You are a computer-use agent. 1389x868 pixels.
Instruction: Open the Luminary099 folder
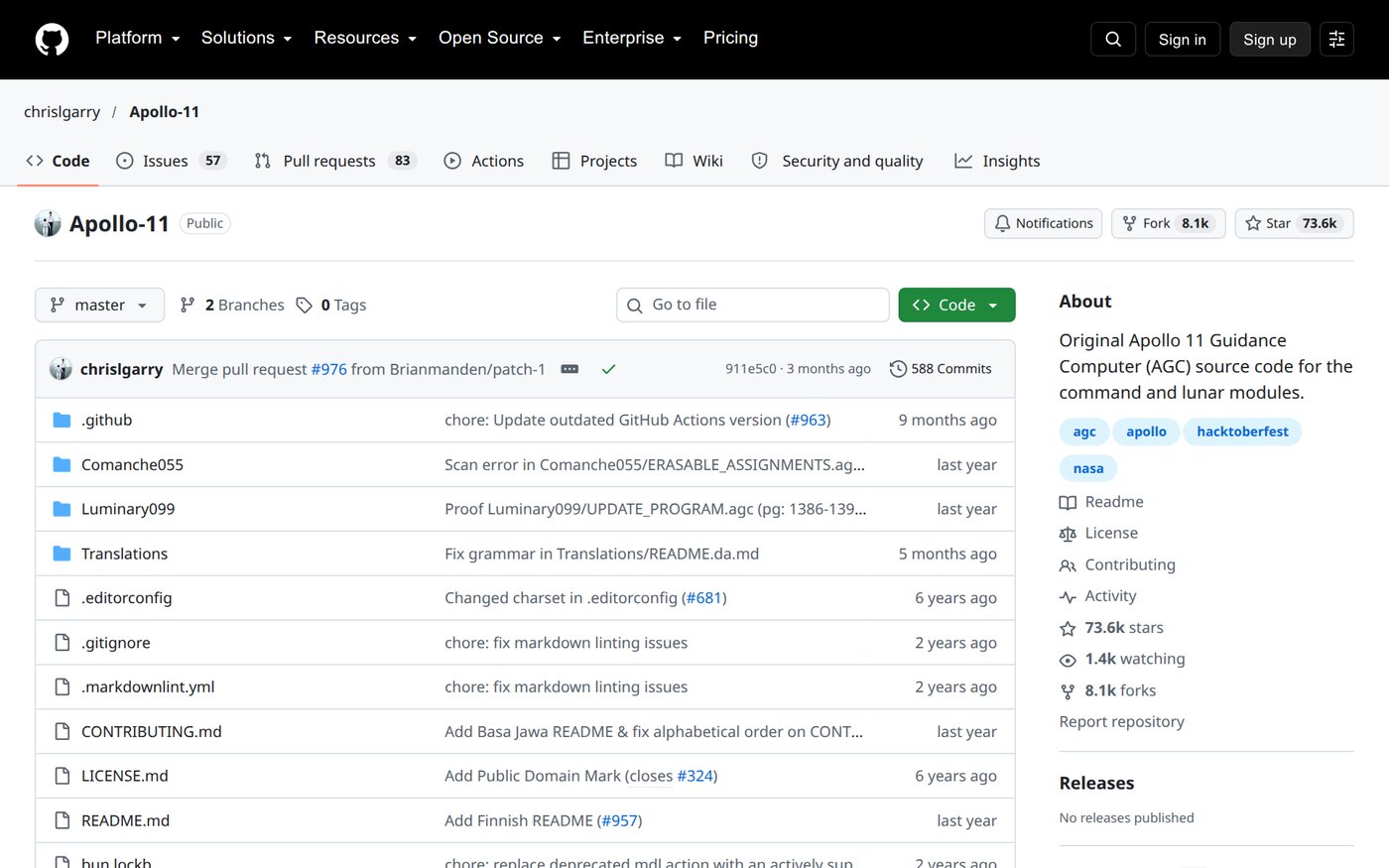(128, 509)
